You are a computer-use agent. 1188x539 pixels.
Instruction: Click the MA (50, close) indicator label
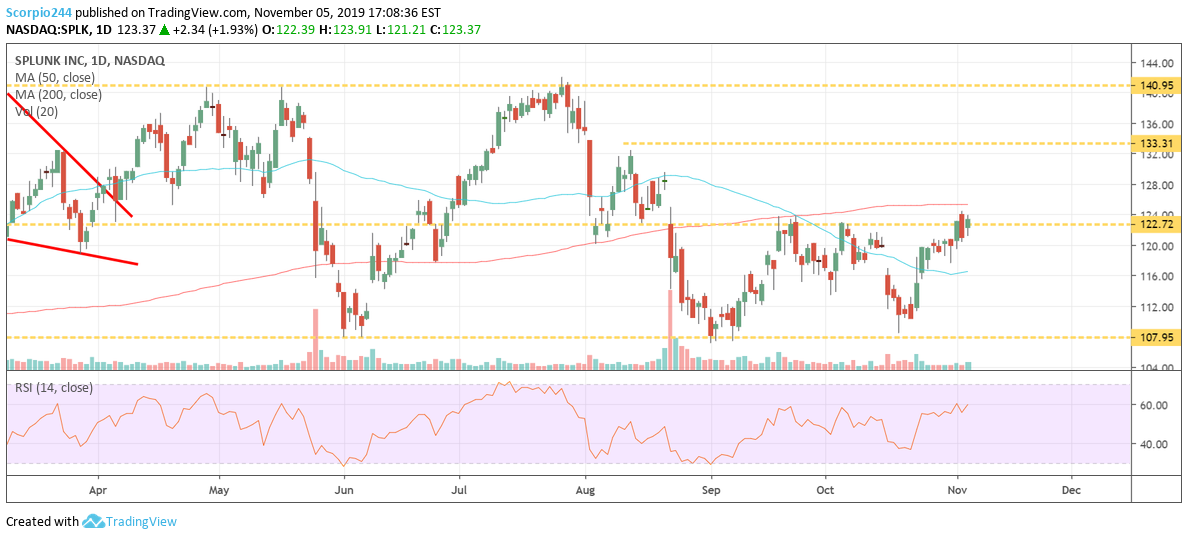pyautogui.click(x=58, y=78)
